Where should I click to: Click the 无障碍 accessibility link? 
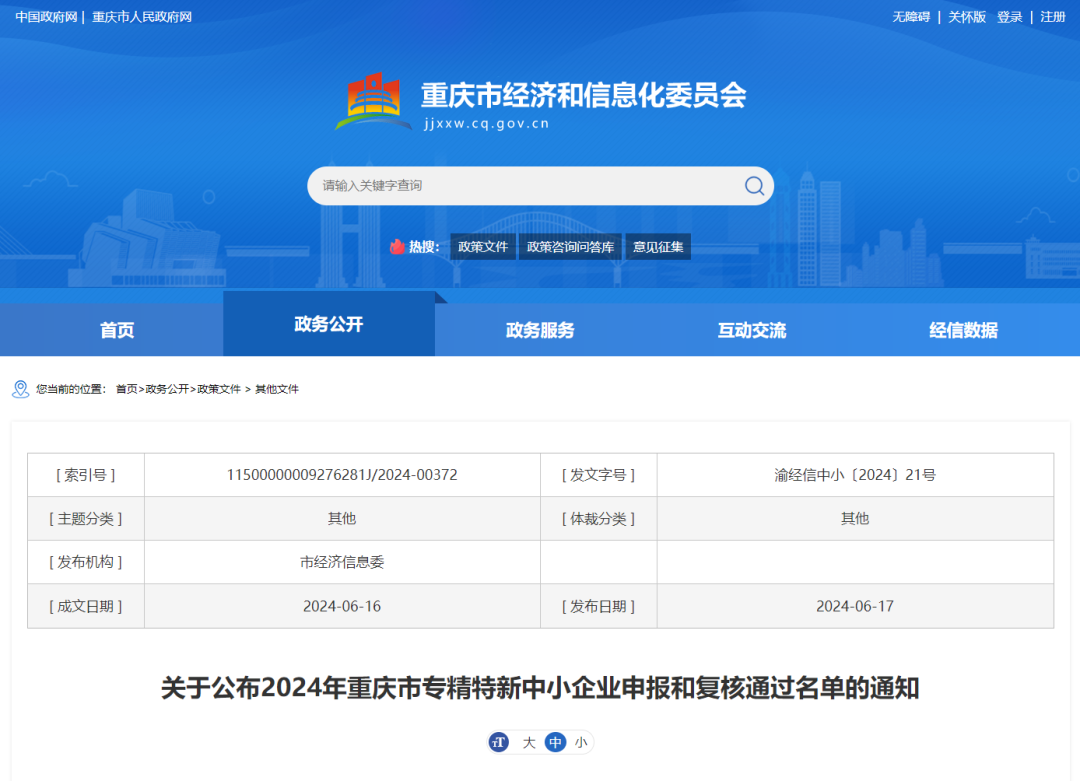(911, 17)
